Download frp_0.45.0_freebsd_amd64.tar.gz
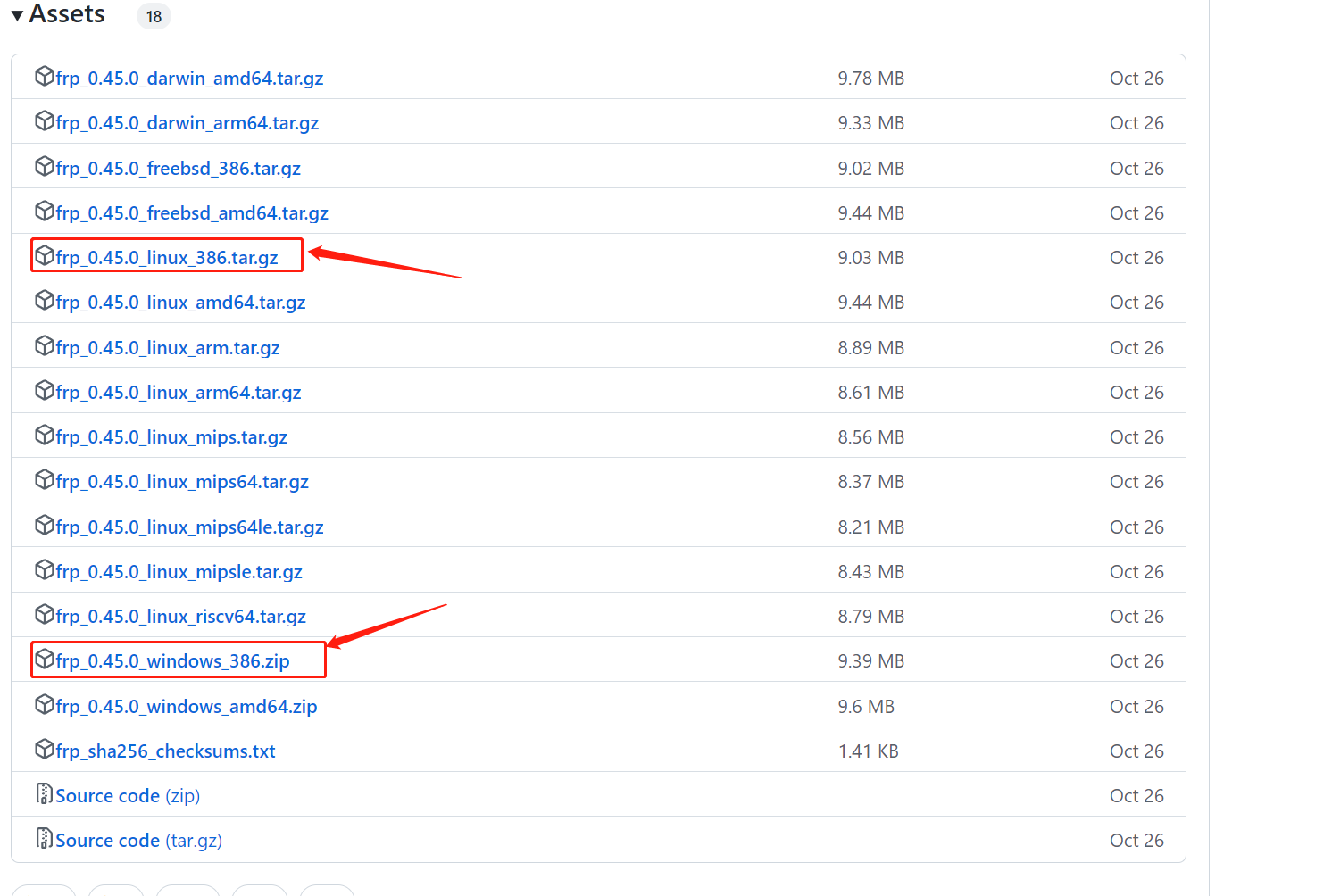1332x896 pixels. [x=192, y=213]
